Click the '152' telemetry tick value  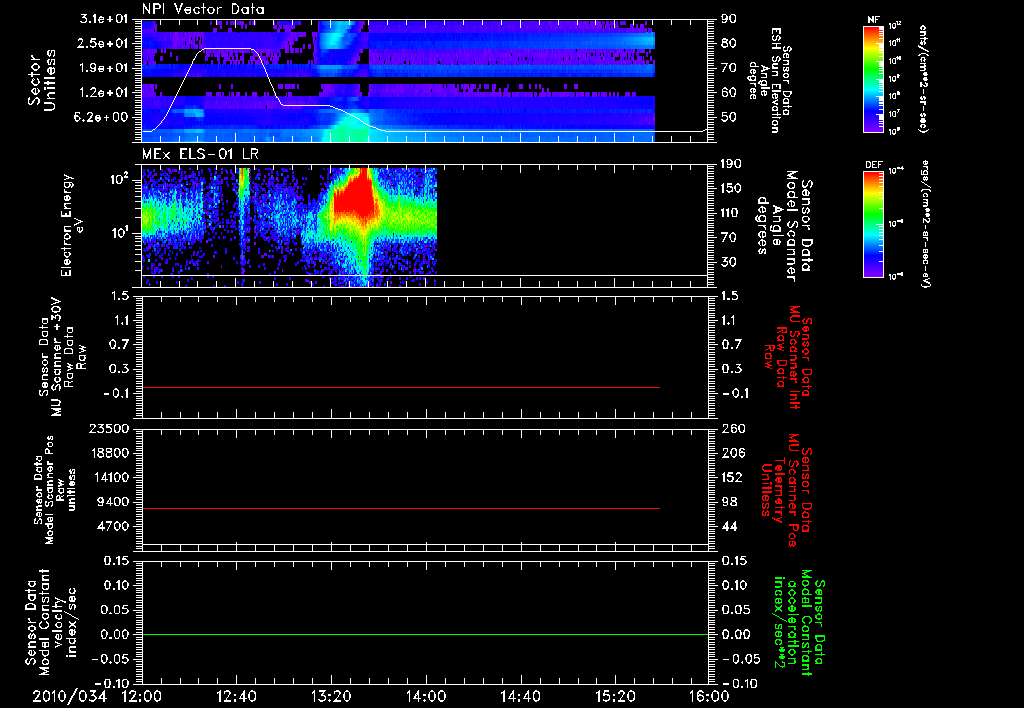[x=731, y=477]
